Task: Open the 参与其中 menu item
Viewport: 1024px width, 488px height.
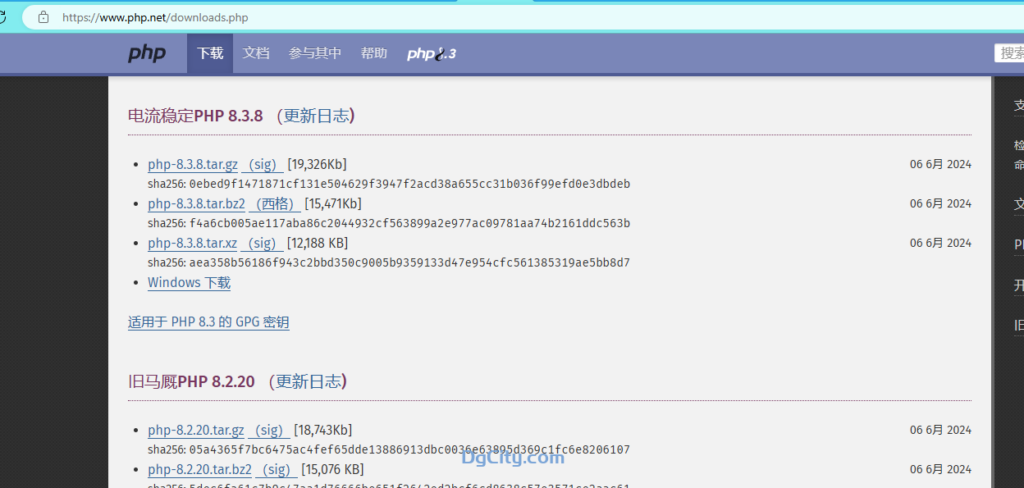Action: click(x=315, y=54)
